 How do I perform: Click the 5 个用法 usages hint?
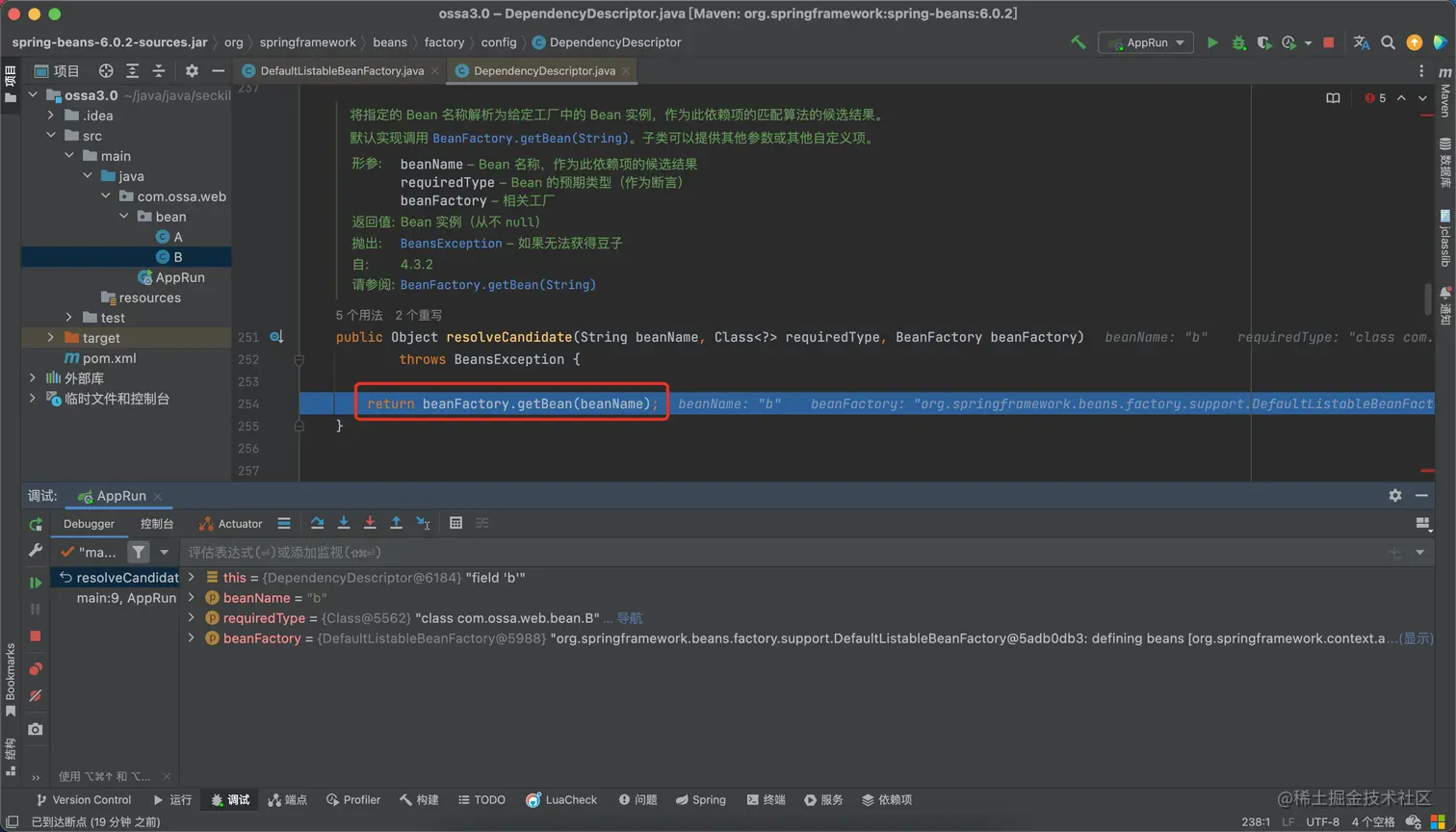point(359,315)
